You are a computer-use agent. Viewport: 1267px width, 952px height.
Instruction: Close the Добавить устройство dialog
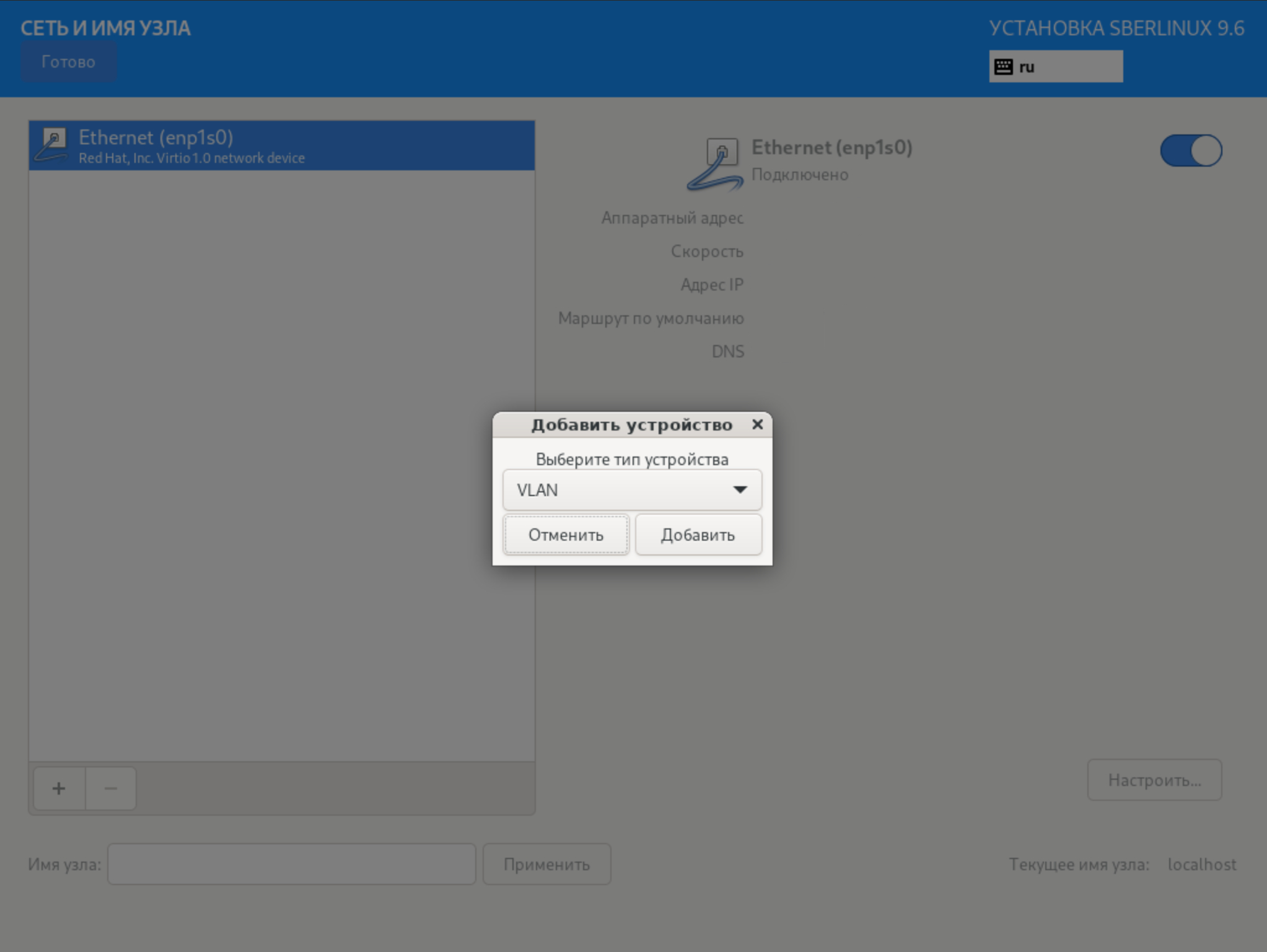[x=757, y=424]
